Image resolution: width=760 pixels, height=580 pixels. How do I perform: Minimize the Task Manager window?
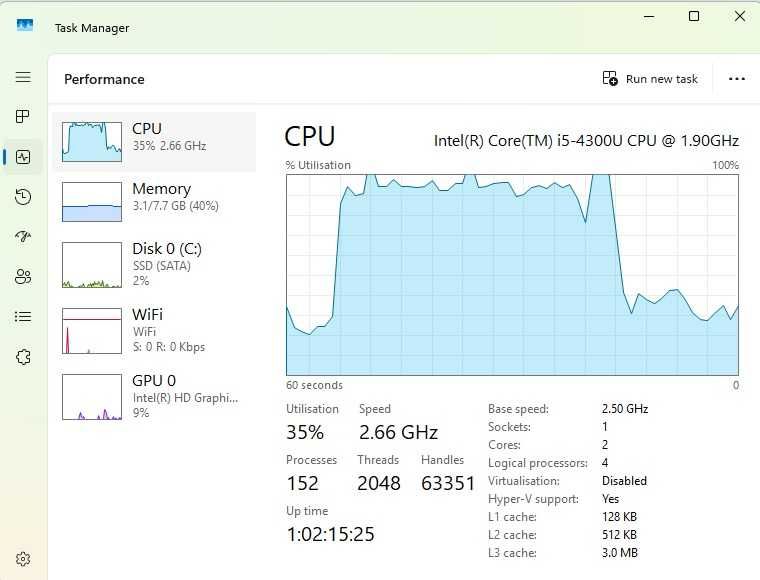[649, 16]
